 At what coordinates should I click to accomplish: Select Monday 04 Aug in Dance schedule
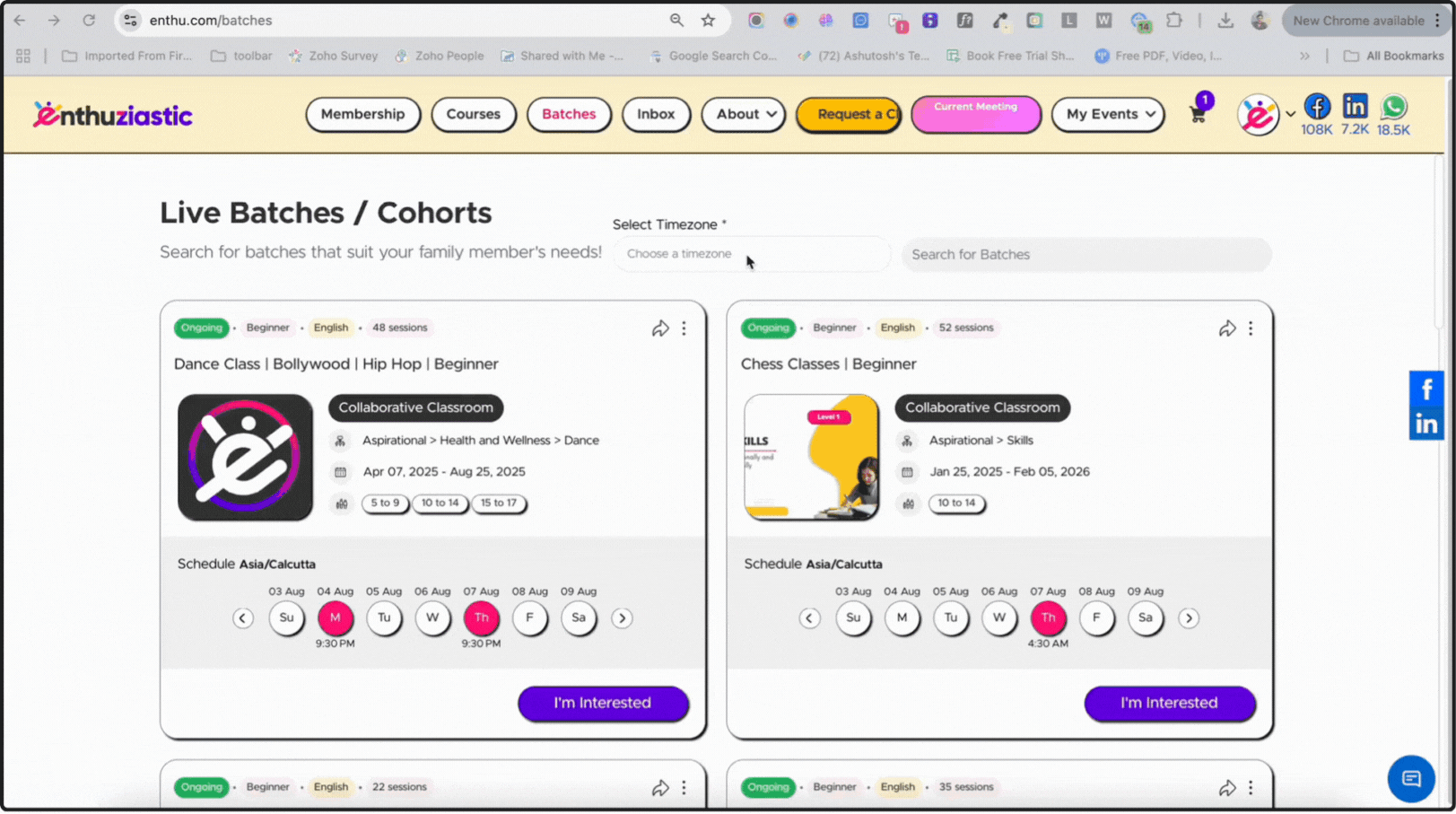(335, 617)
